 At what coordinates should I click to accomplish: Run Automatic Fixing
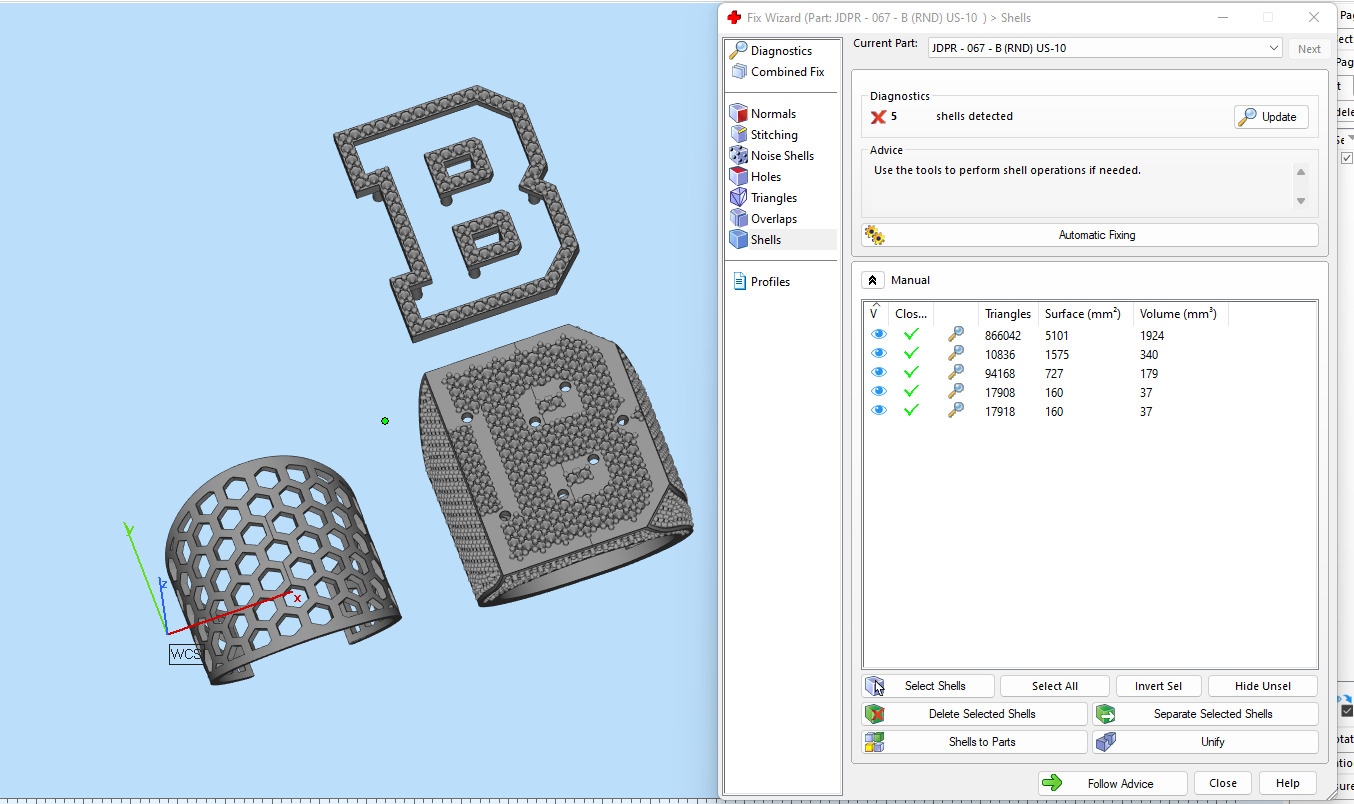coord(1090,235)
